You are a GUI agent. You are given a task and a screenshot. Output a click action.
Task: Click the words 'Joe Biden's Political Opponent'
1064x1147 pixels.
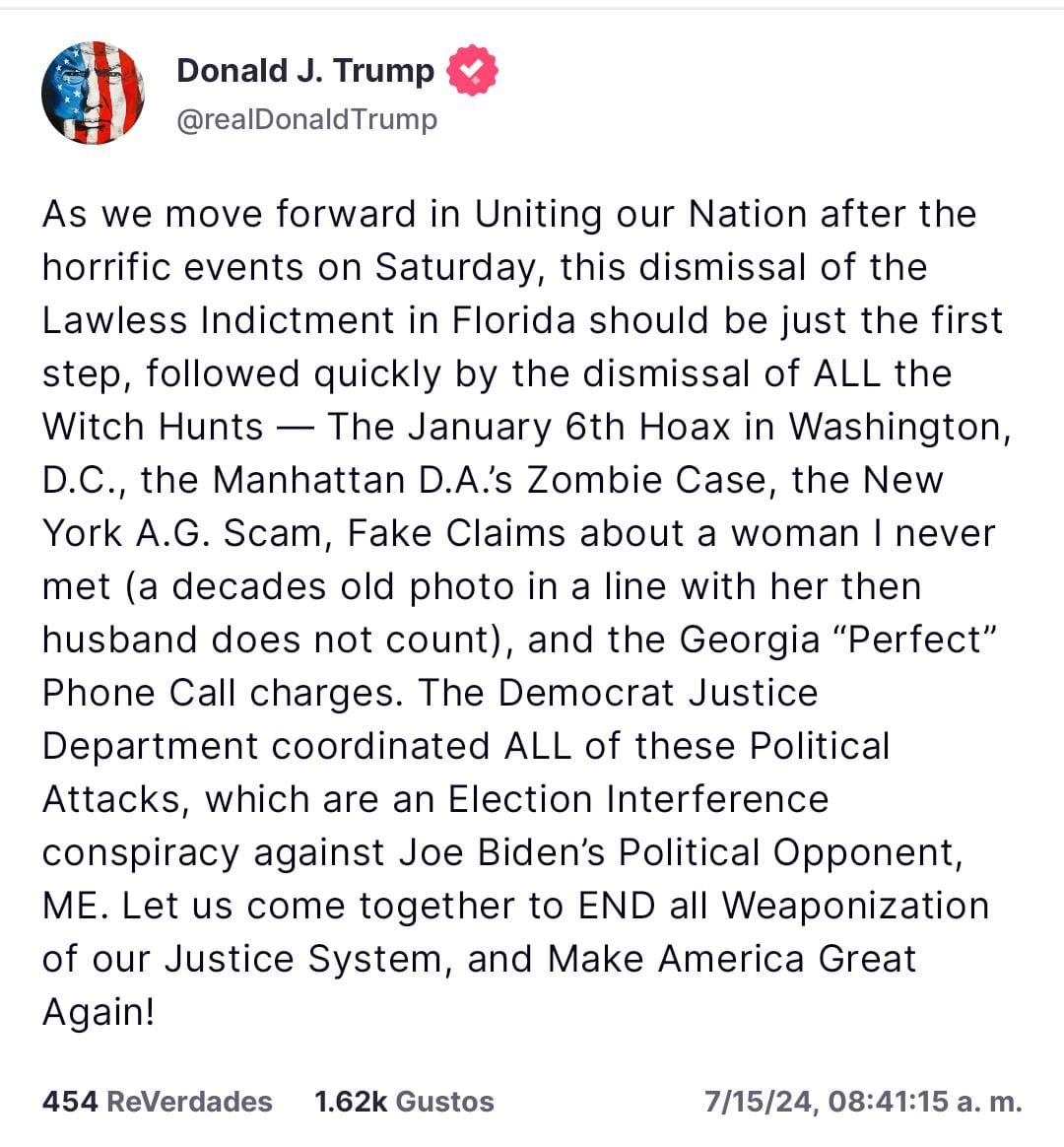(x=681, y=853)
